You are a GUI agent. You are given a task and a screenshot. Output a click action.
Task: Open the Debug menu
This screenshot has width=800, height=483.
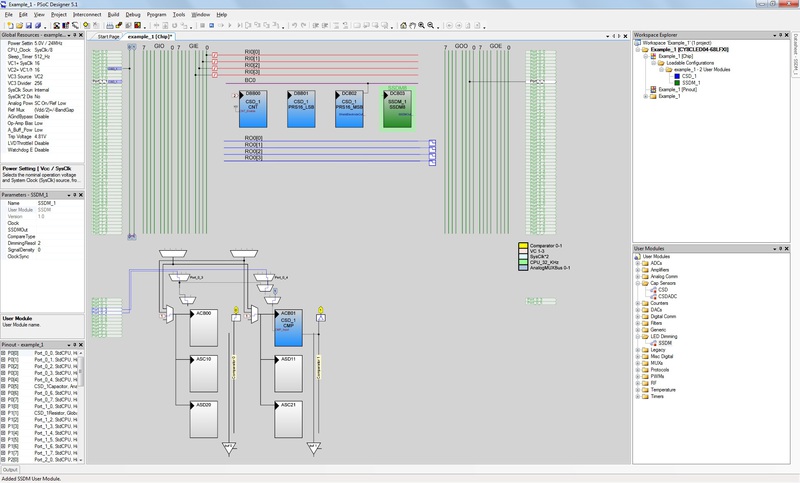(x=133, y=15)
